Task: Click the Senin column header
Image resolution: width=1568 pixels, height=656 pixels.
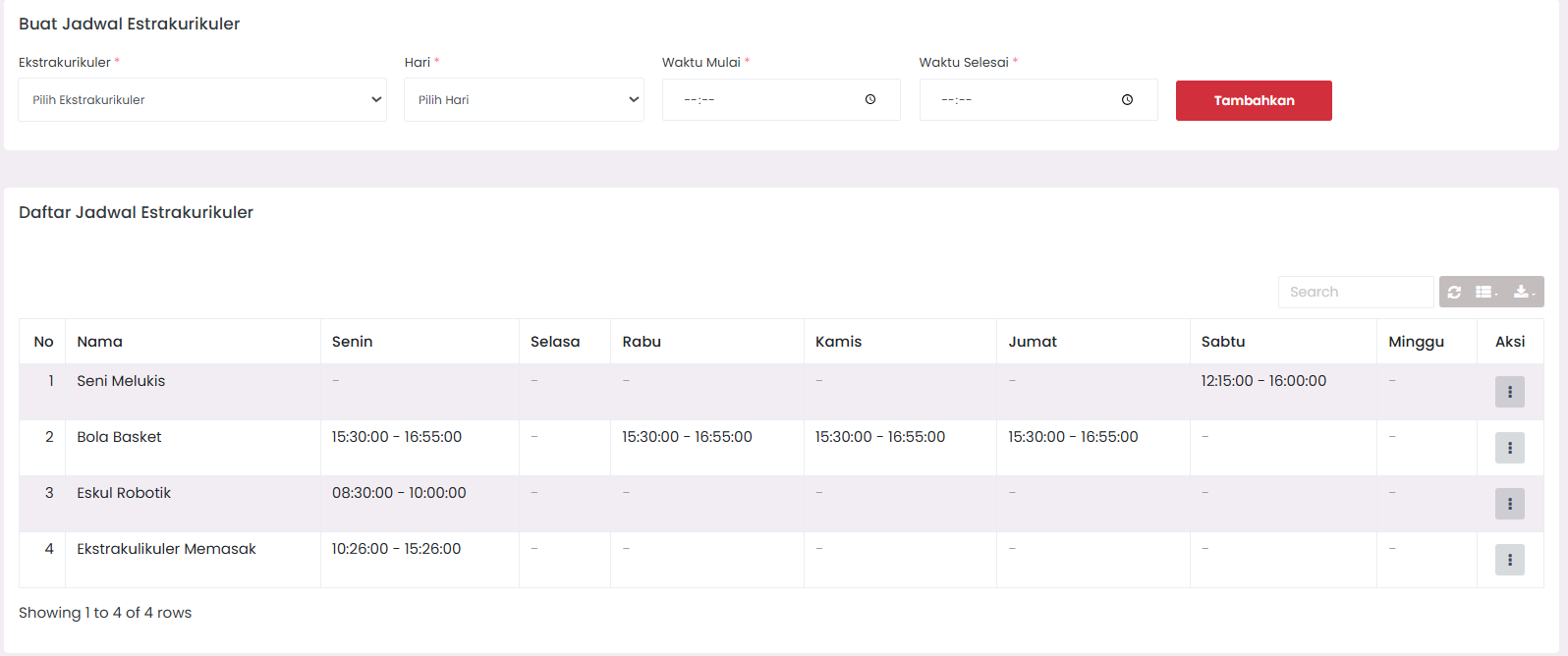Action: [x=352, y=342]
